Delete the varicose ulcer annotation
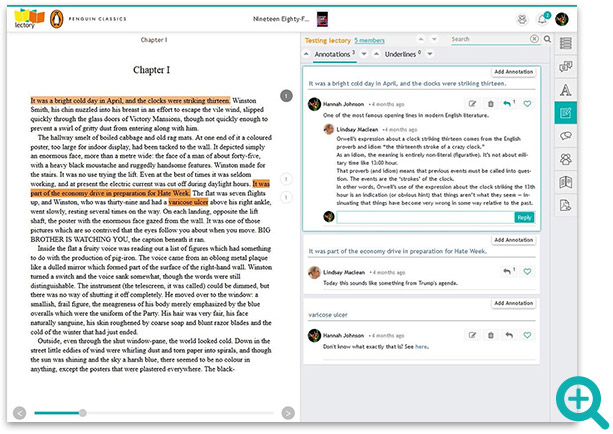The height and width of the screenshot is (434, 613). coord(491,335)
